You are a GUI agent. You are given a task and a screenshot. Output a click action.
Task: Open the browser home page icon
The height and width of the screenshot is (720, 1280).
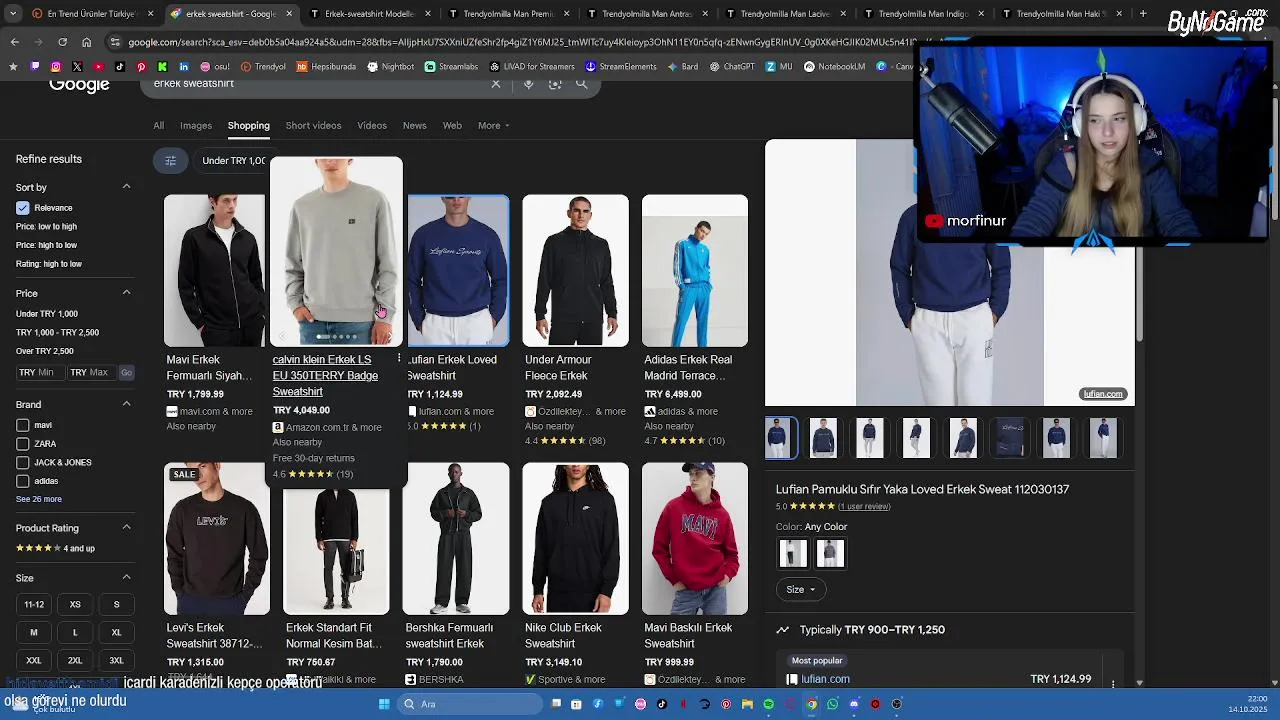click(86, 42)
